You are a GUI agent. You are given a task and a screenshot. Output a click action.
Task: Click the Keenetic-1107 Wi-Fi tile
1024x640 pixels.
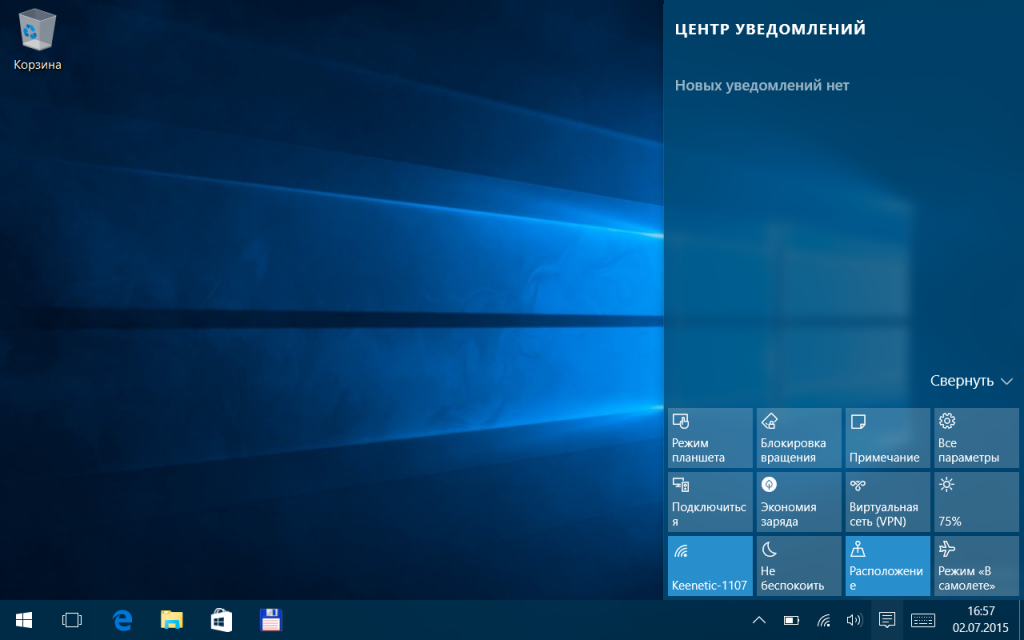(710, 566)
